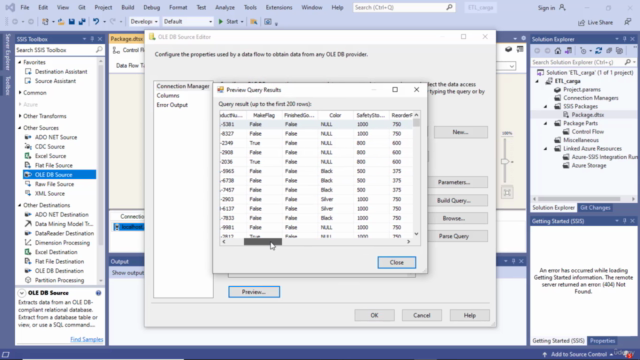Viewport: 640px width, 360px height.
Task: Click OK in OLE DB Source Editor
Action: tap(374, 315)
